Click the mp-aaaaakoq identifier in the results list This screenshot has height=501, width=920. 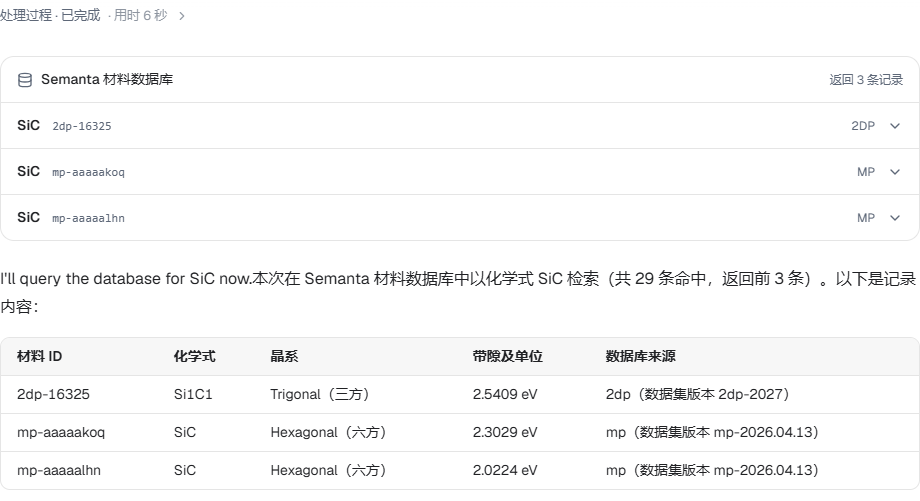88,172
